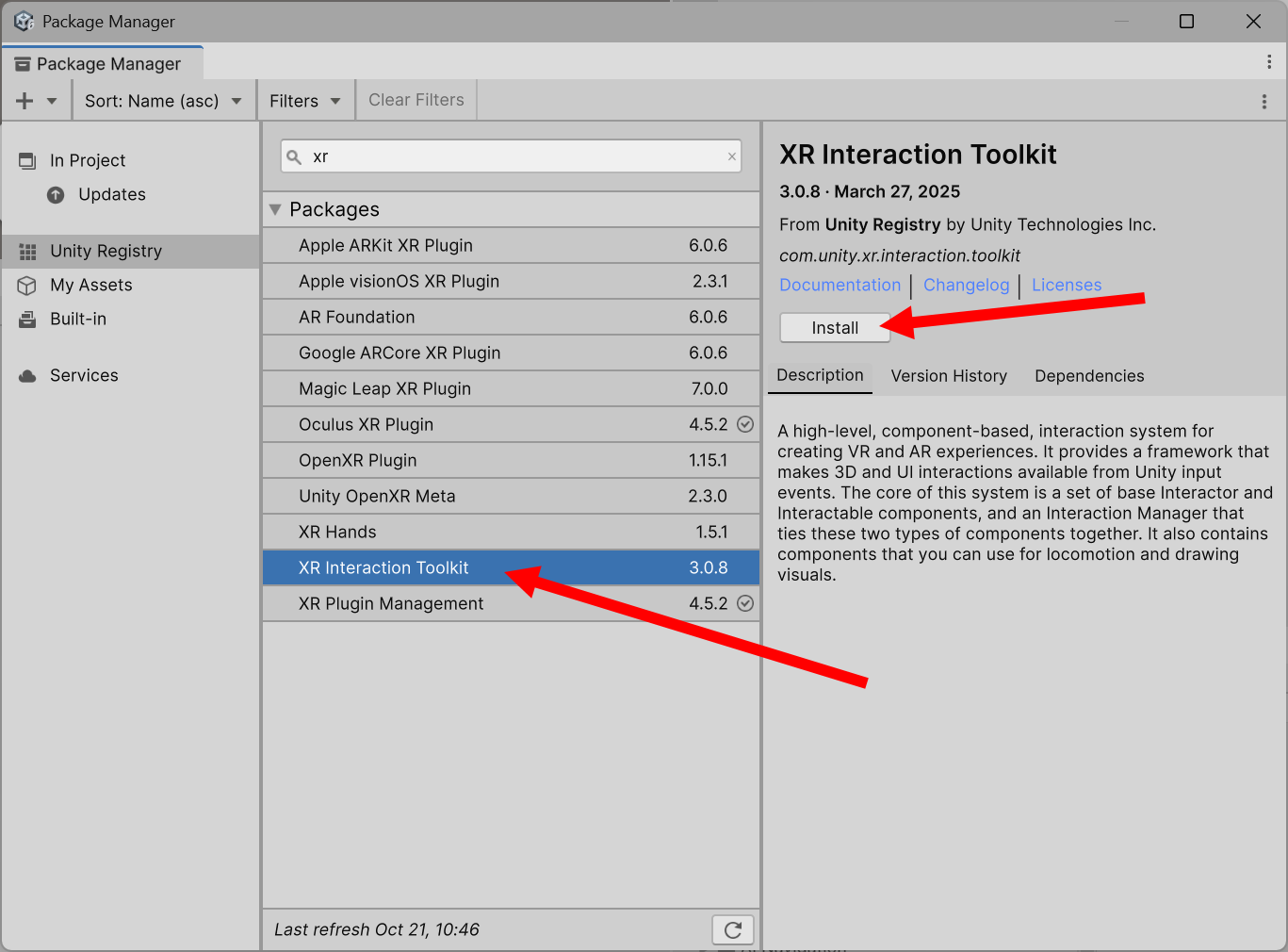
Task: Select Magic Leap XR Plugin package
Action: [511, 388]
